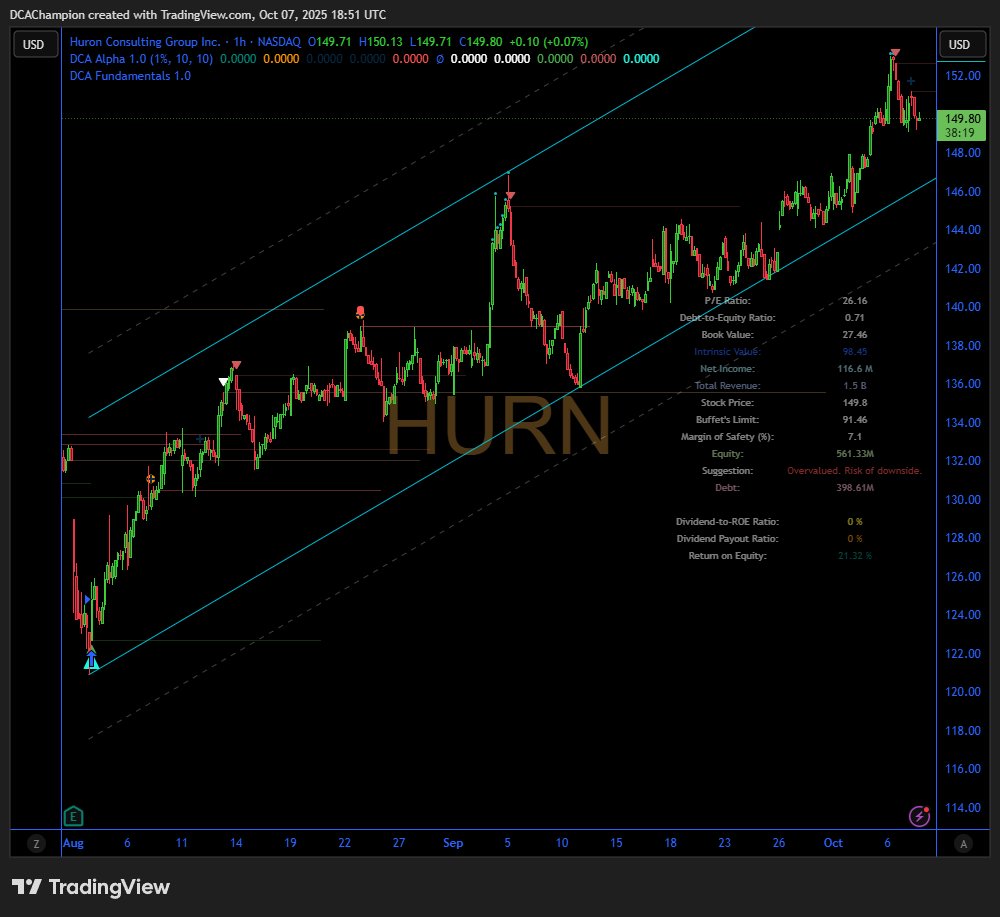This screenshot has height=917, width=1000.
Task: Click the +0.10 (+0.07%) change value
Action: click(548, 41)
